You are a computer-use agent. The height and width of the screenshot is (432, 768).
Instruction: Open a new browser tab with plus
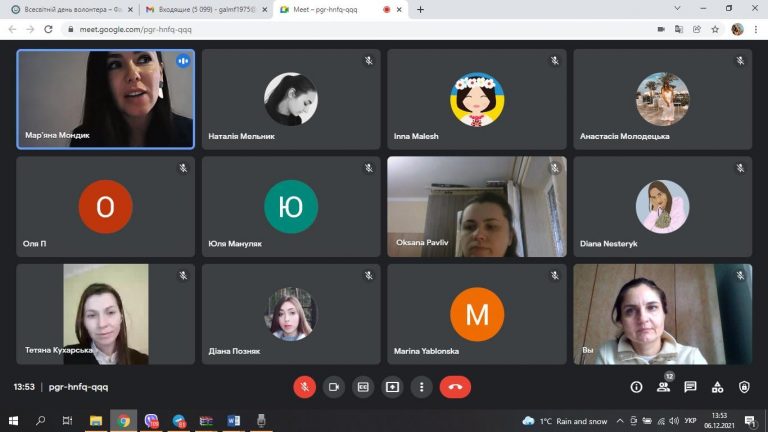point(420,9)
